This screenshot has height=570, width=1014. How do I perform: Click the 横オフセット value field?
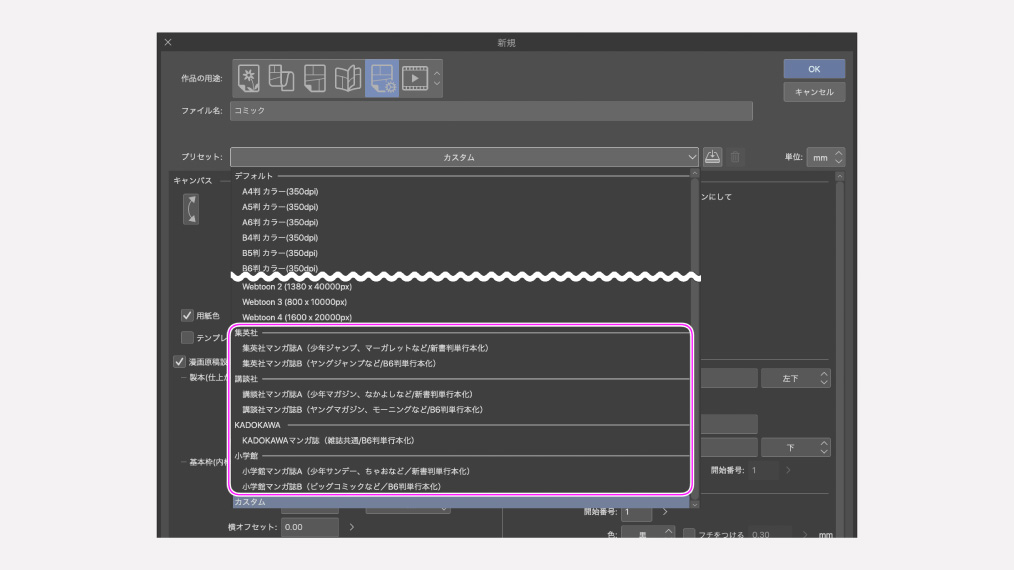tap(309, 527)
